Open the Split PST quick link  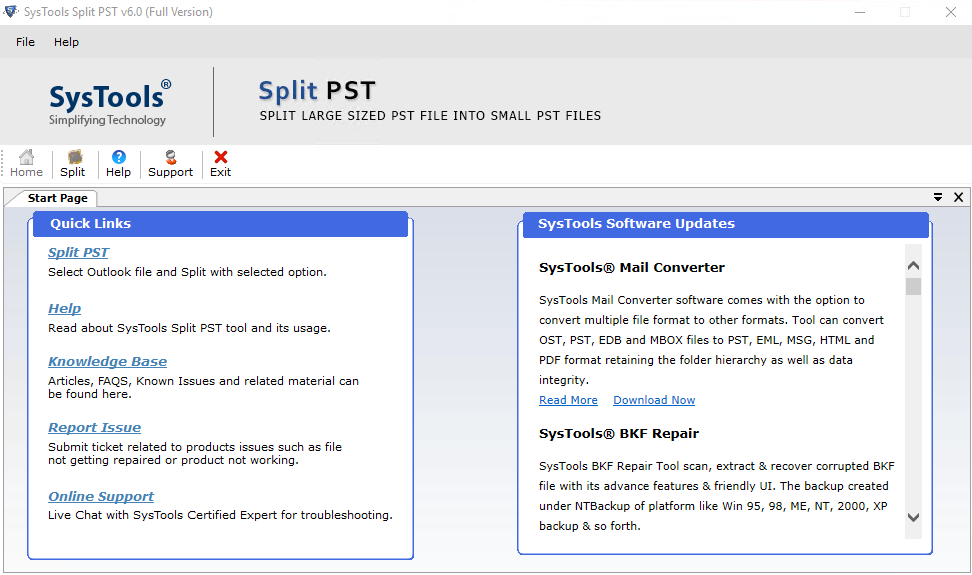click(x=78, y=253)
